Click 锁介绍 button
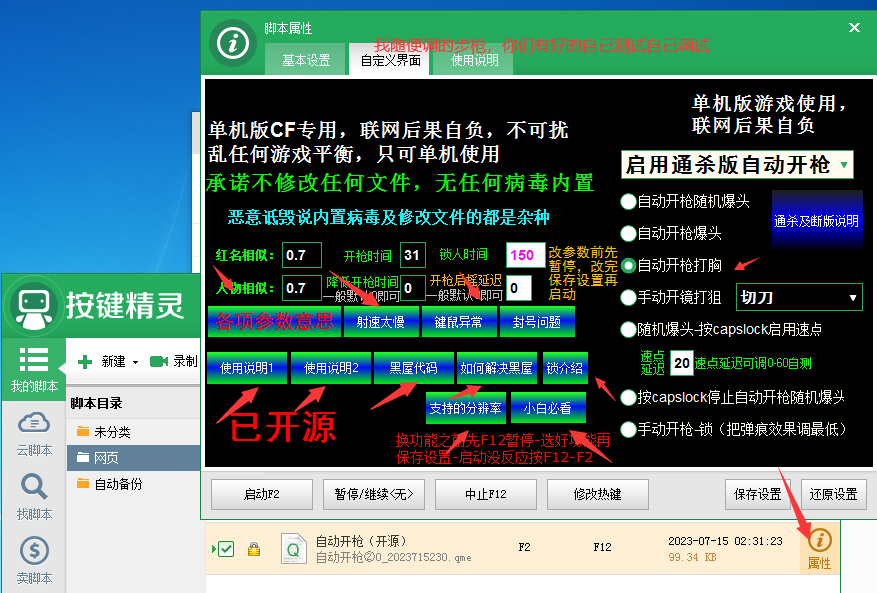The width and height of the screenshot is (877, 593). (x=565, y=368)
